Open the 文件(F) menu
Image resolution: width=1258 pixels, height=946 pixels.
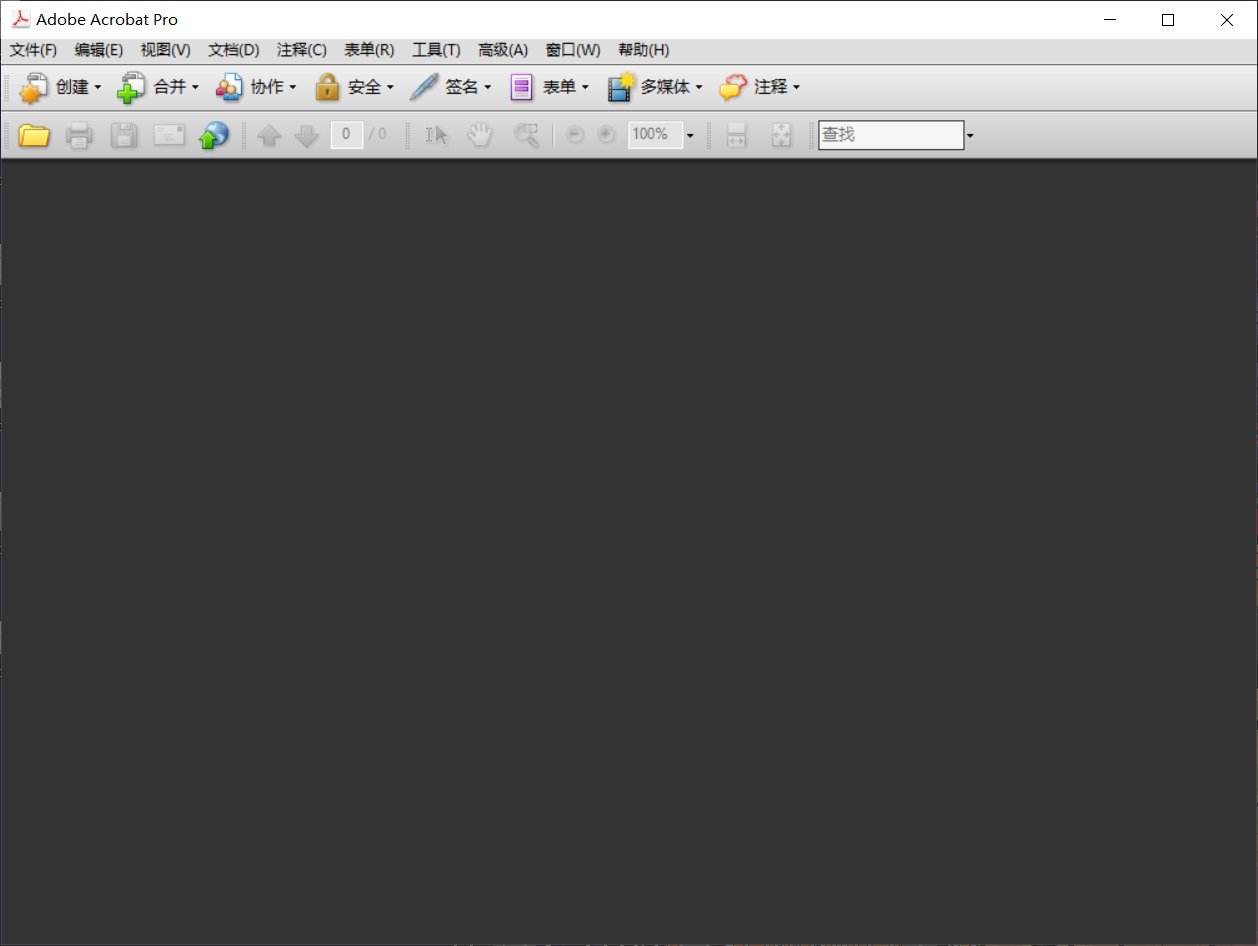pyautogui.click(x=33, y=50)
